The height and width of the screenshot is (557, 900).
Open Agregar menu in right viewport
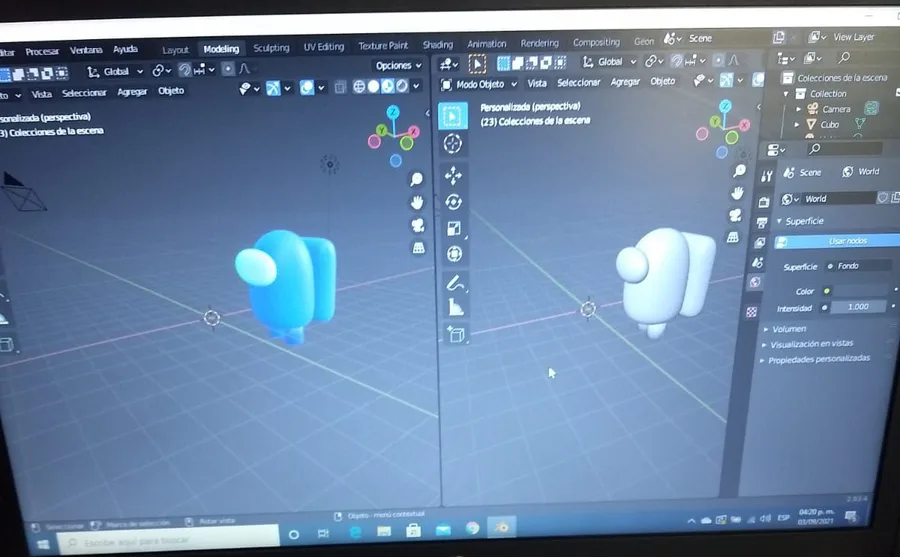(x=625, y=82)
